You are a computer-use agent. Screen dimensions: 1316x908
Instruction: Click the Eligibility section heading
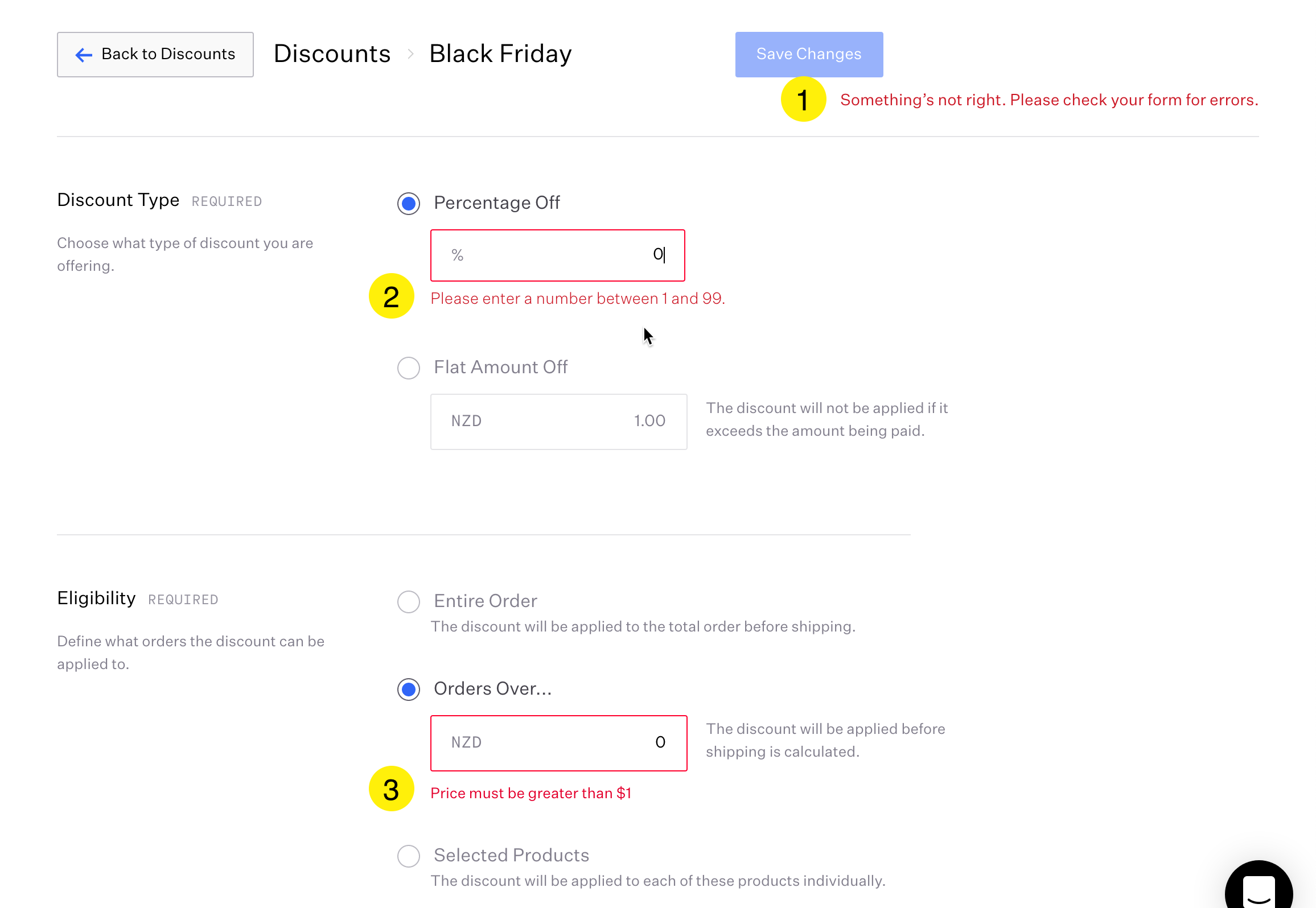click(x=96, y=598)
